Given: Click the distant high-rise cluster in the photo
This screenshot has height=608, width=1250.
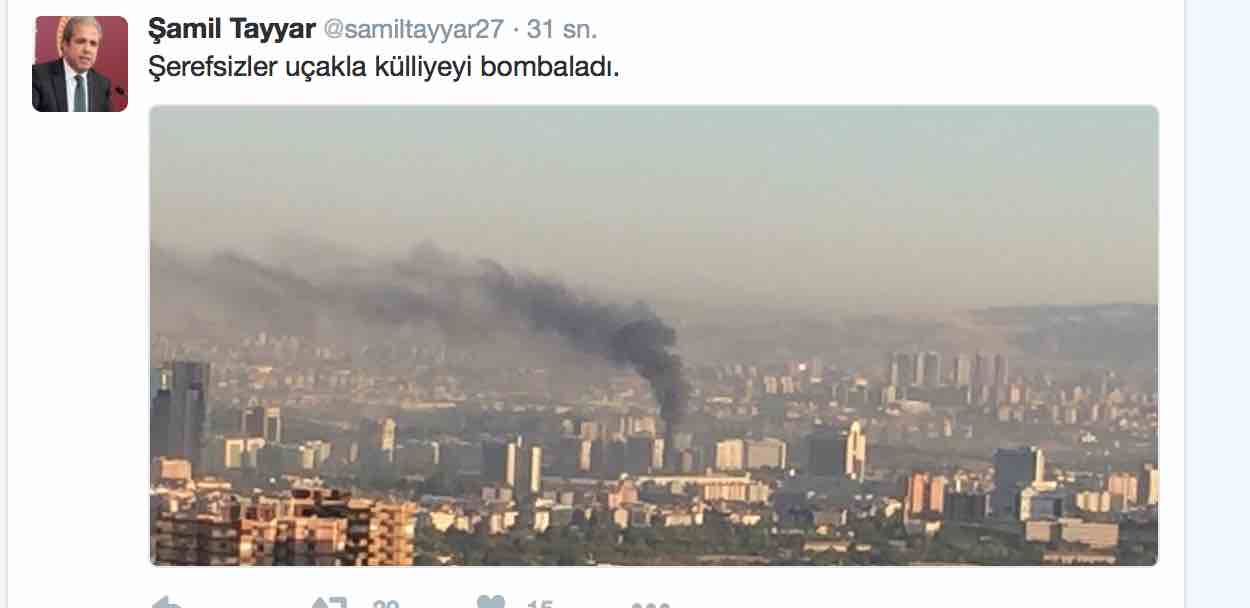Looking at the screenshot, I should [x=945, y=372].
